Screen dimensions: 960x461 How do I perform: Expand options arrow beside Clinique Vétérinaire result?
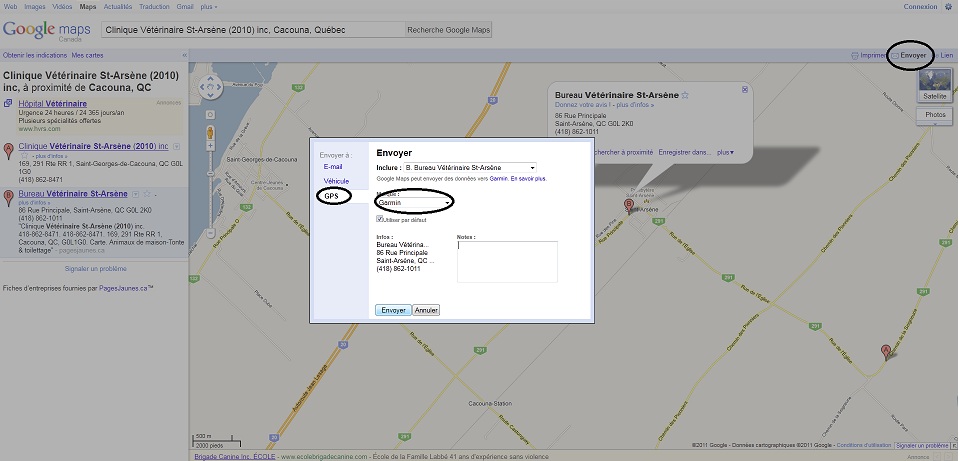[176, 146]
